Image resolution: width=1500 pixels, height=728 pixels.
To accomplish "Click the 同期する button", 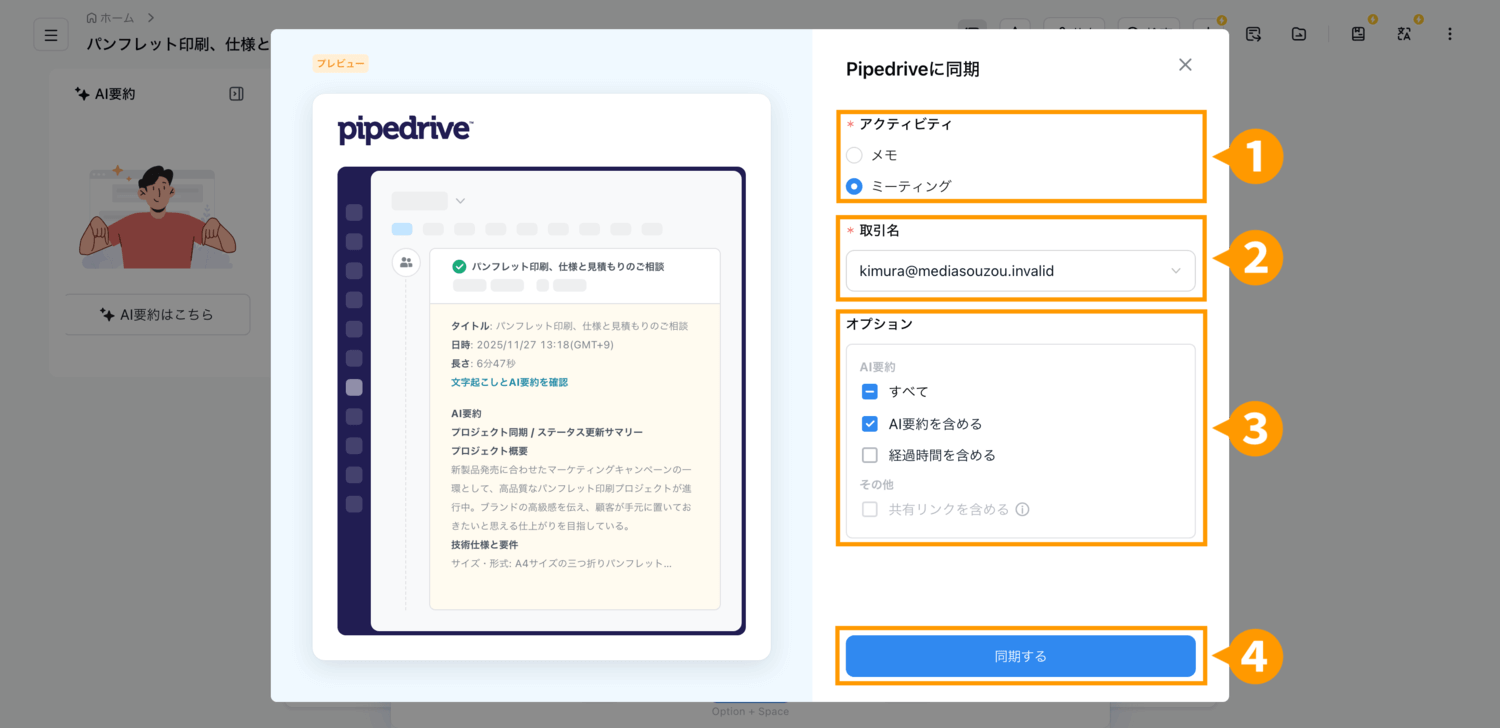I will 1020,656.
